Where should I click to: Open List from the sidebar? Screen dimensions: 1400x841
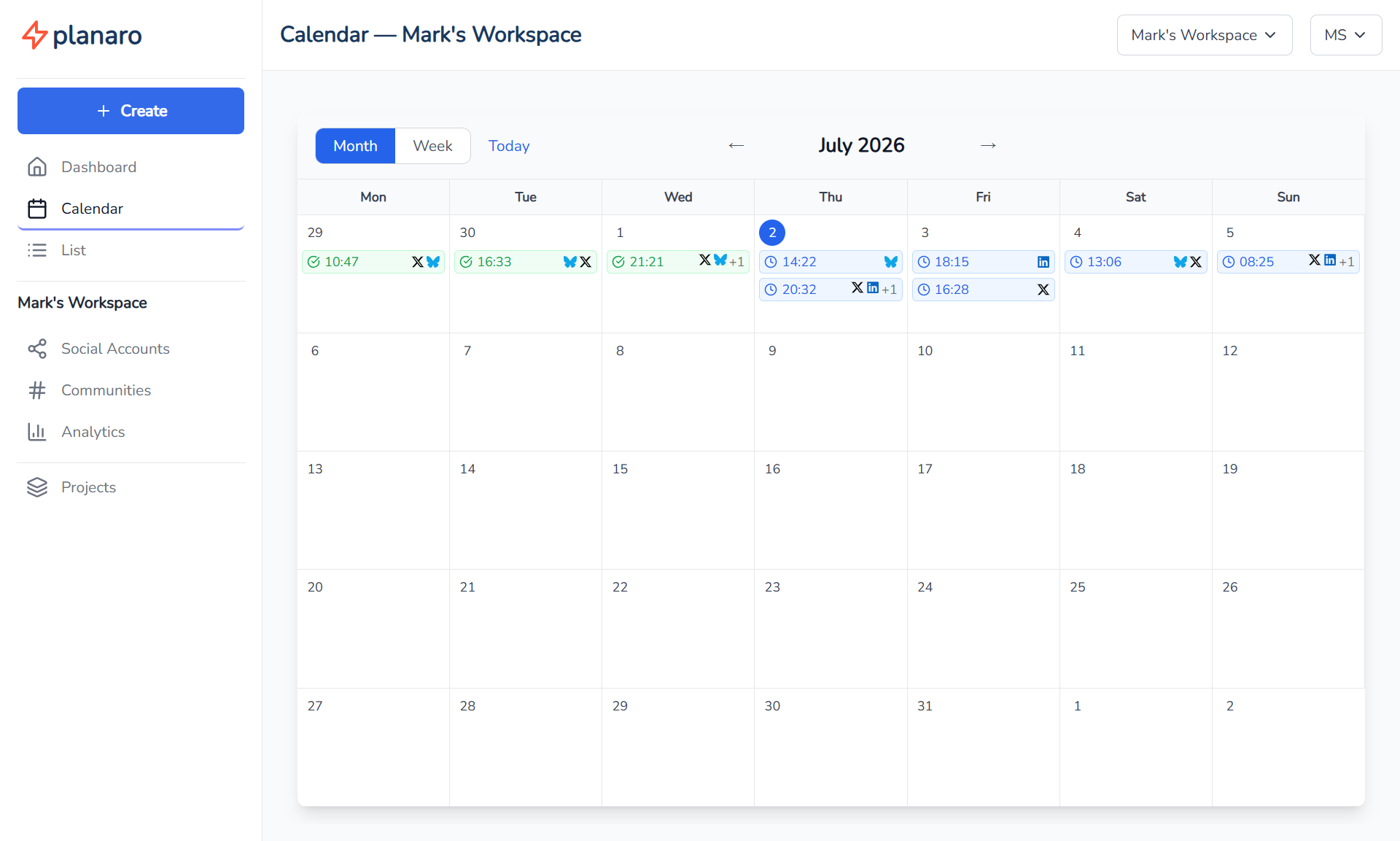[x=131, y=250]
